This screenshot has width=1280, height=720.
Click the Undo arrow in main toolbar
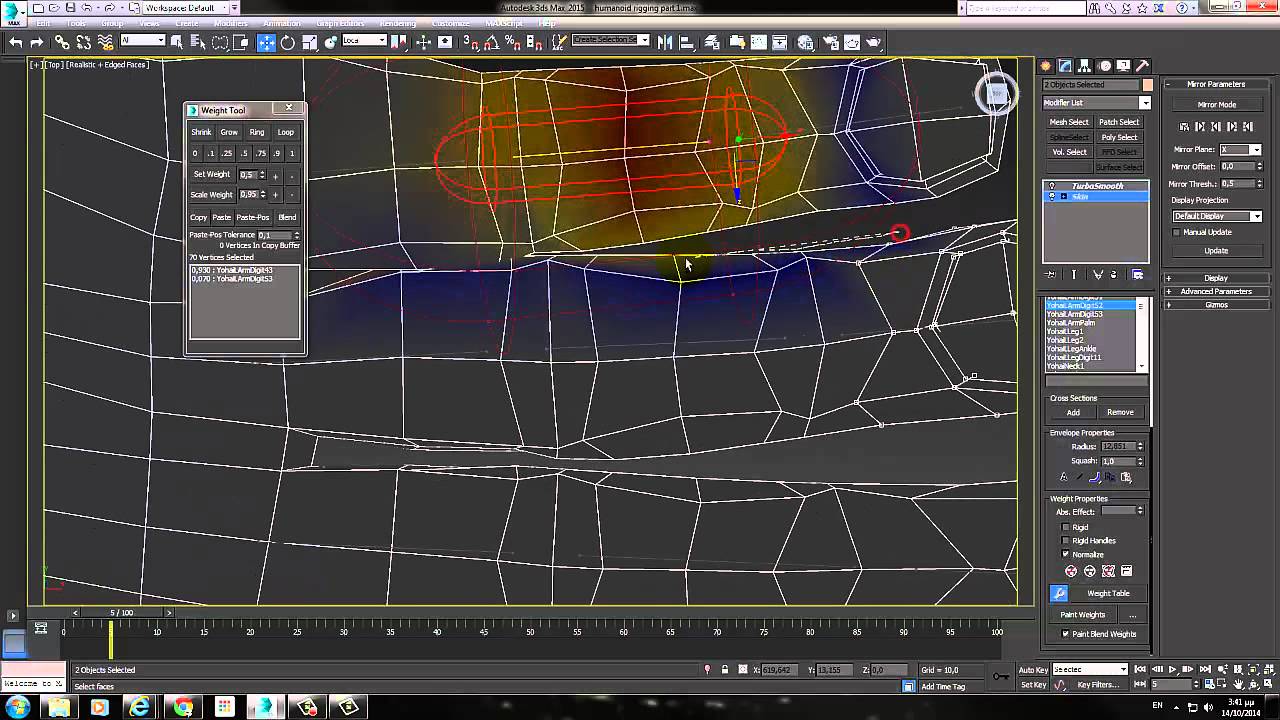16,42
